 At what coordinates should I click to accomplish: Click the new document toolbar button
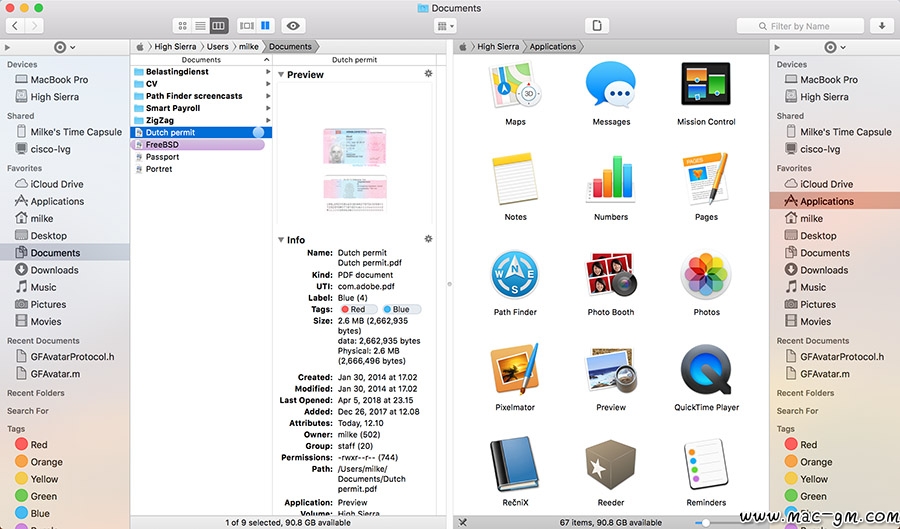pyautogui.click(x=597, y=26)
